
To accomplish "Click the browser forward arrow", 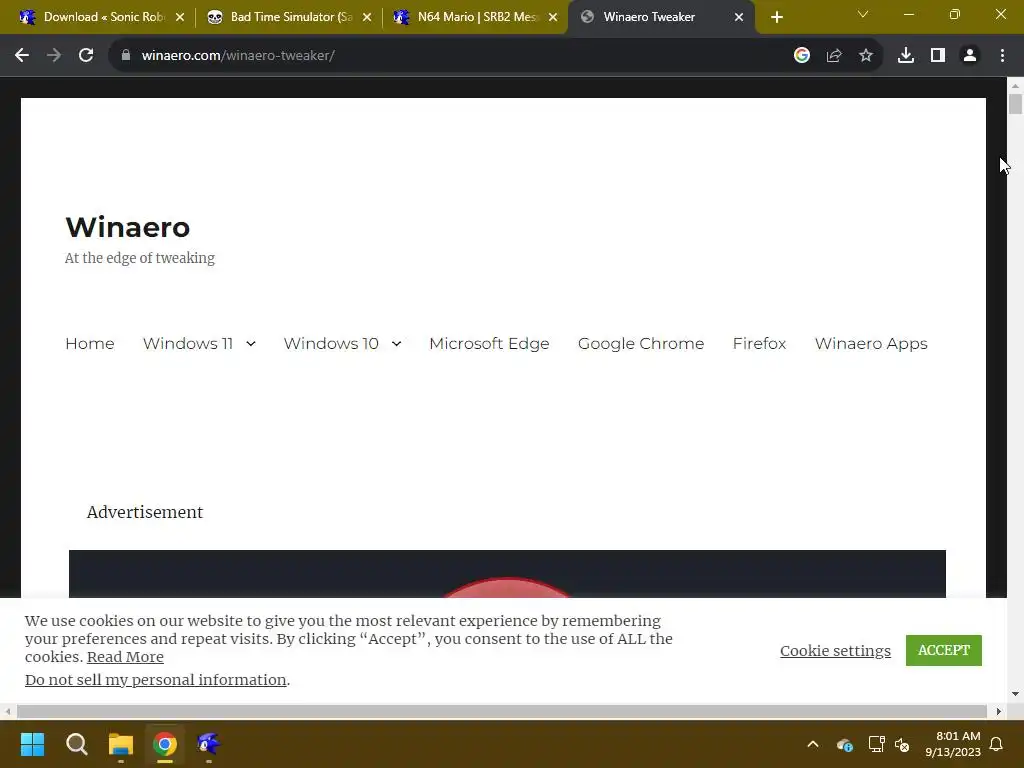I will tap(54, 56).
